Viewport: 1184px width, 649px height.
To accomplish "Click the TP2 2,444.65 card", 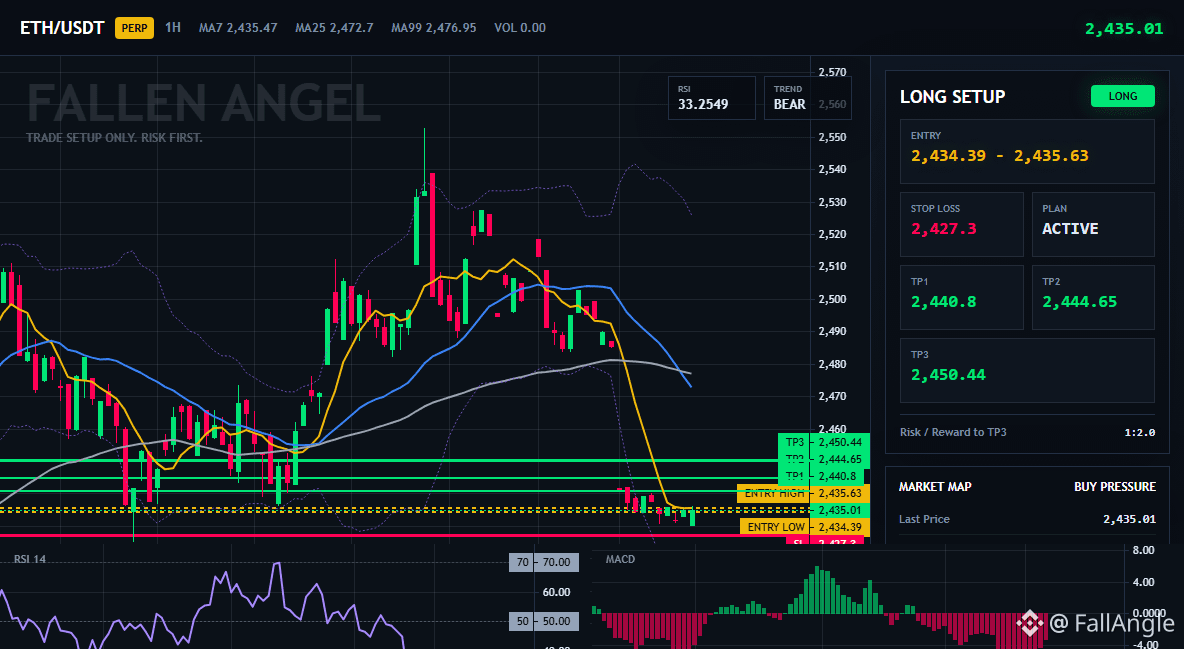I will (x=1093, y=297).
